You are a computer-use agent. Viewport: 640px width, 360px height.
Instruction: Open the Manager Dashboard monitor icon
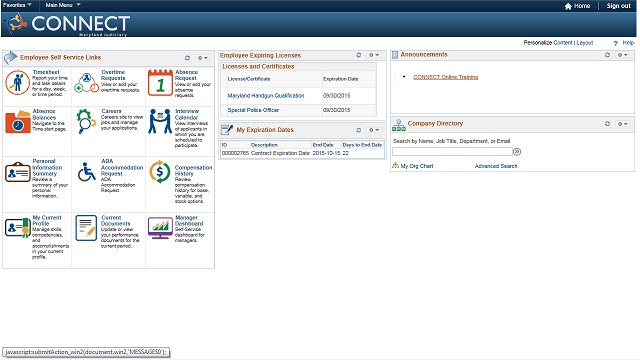coord(160,228)
